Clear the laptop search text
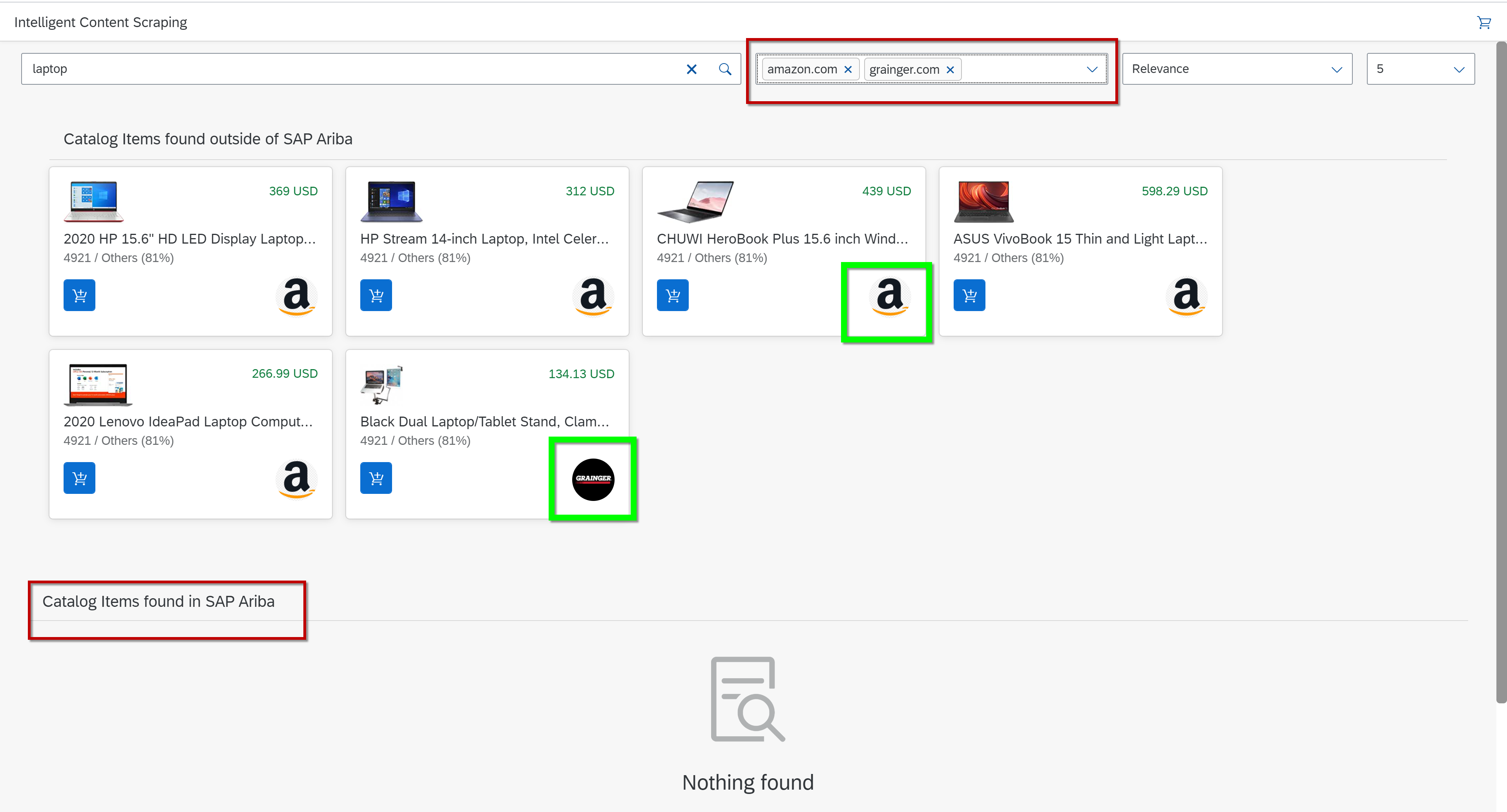The width and height of the screenshot is (1507, 812). pos(691,69)
